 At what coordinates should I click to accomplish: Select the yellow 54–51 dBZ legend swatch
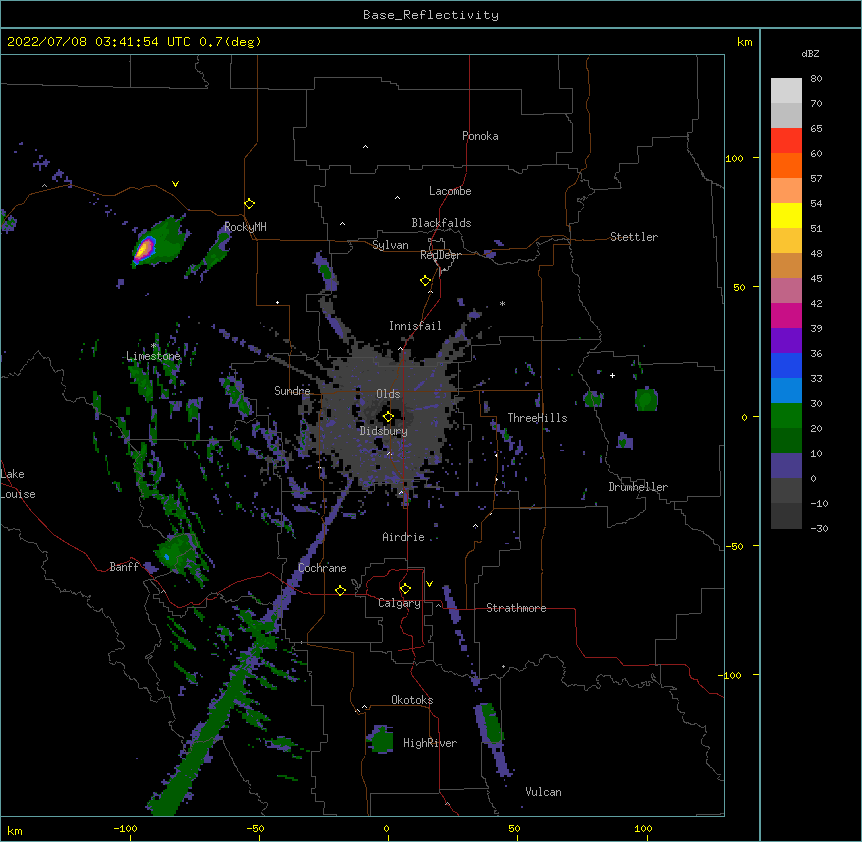coord(786,215)
